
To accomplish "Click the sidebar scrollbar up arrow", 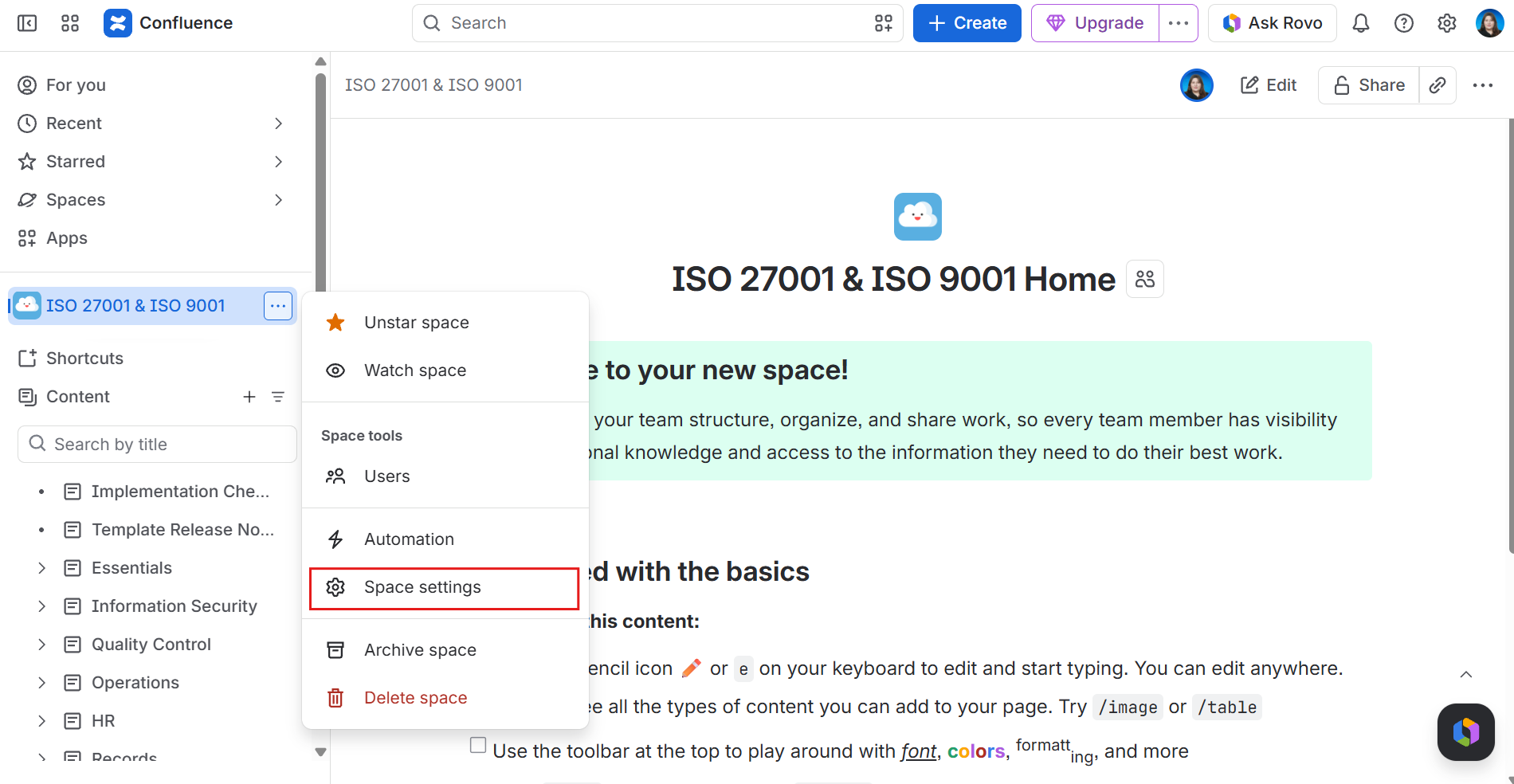I will pyautogui.click(x=320, y=62).
